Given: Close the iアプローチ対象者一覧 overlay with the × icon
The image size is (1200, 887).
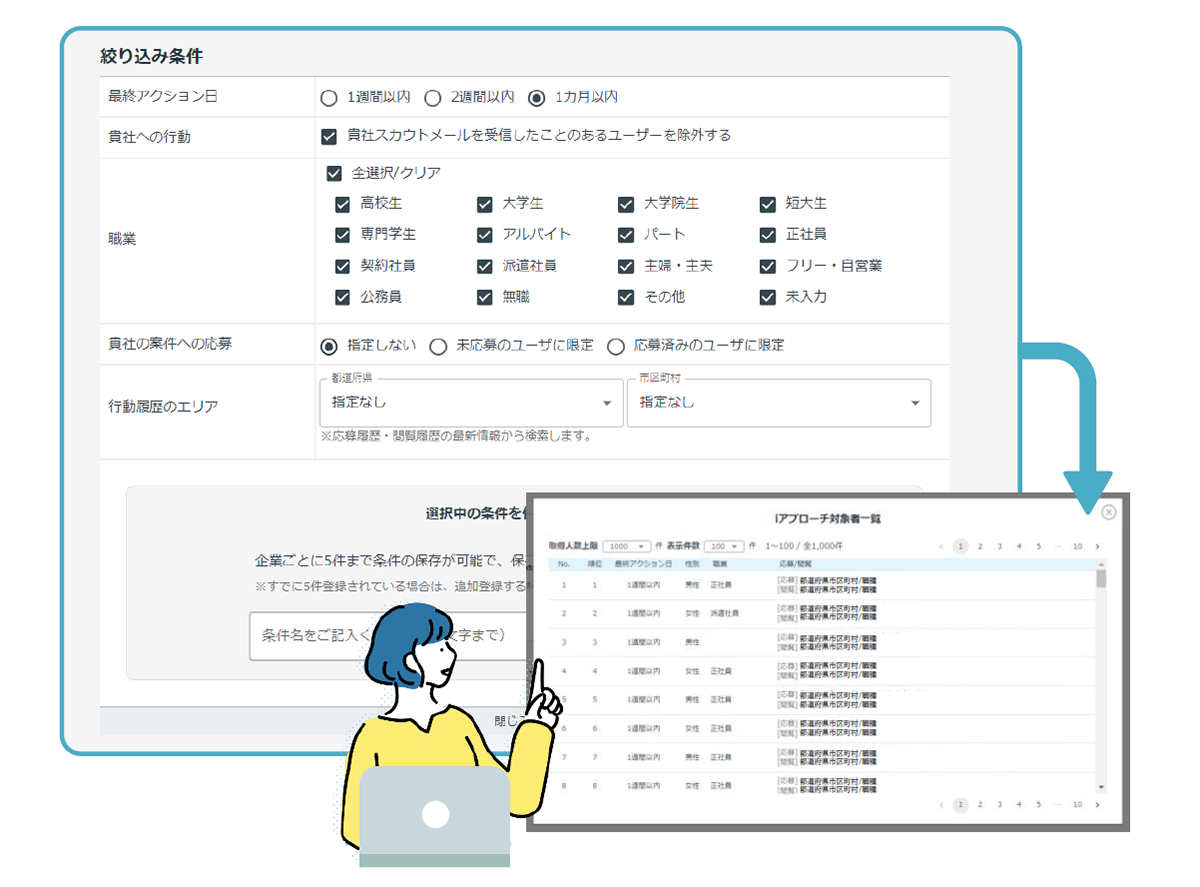Looking at the screenshot, I should 1108,513.
